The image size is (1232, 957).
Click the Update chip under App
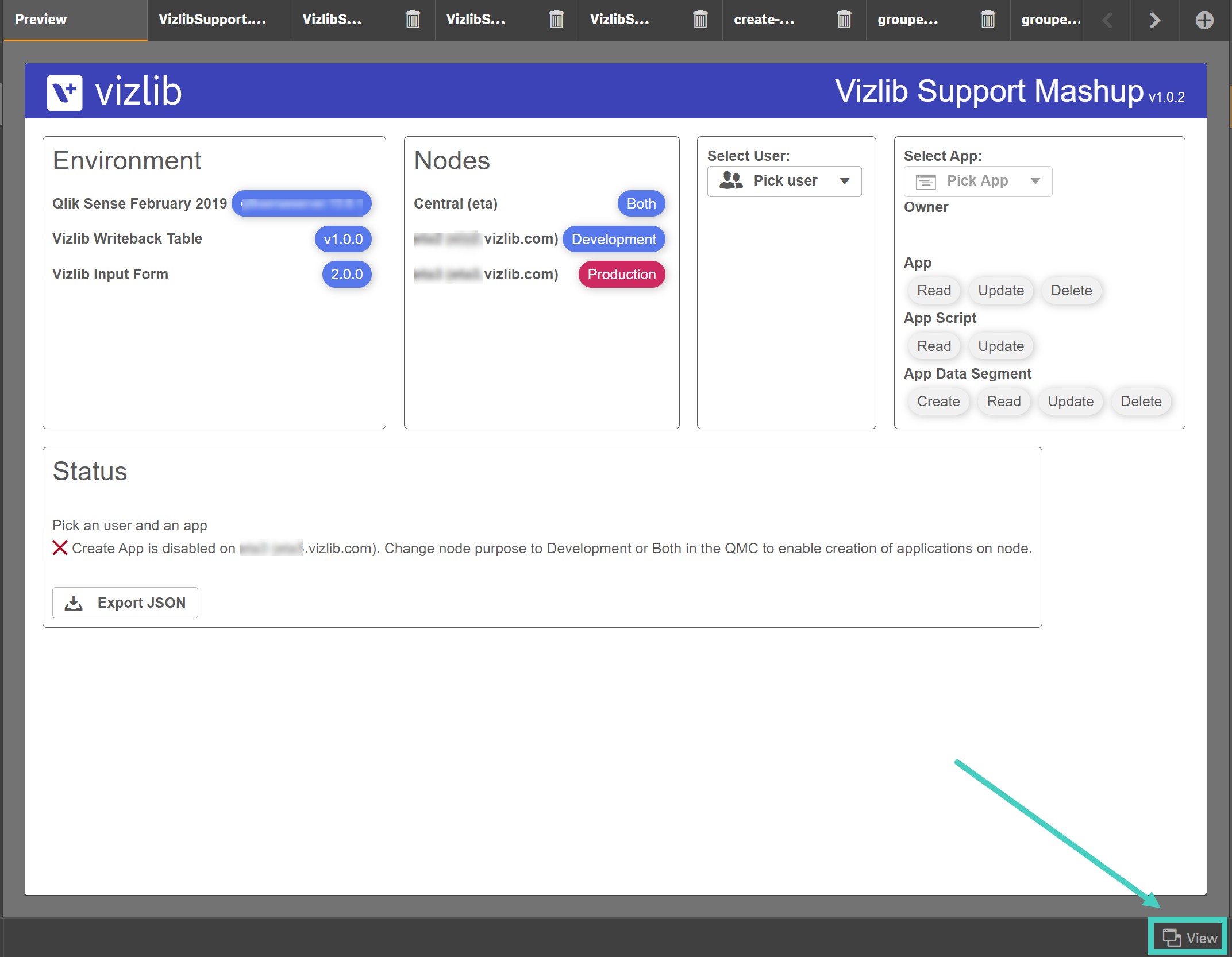[1000, 290]
